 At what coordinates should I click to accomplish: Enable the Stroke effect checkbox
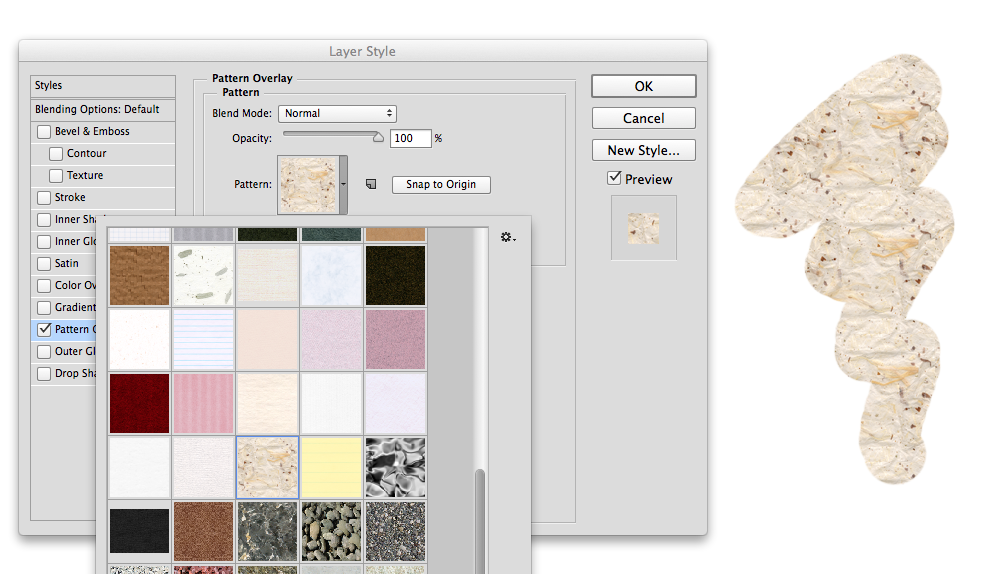(44, 198)
